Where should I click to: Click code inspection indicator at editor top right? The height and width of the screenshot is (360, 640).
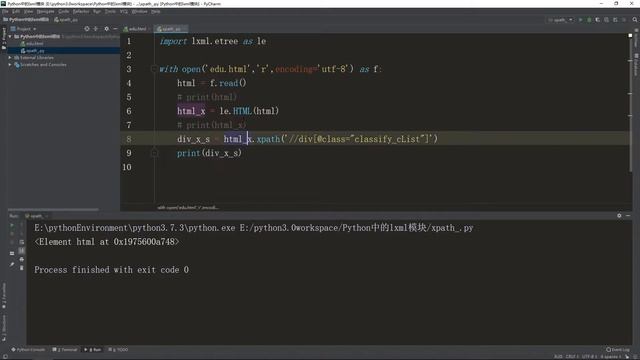[630, 36]
